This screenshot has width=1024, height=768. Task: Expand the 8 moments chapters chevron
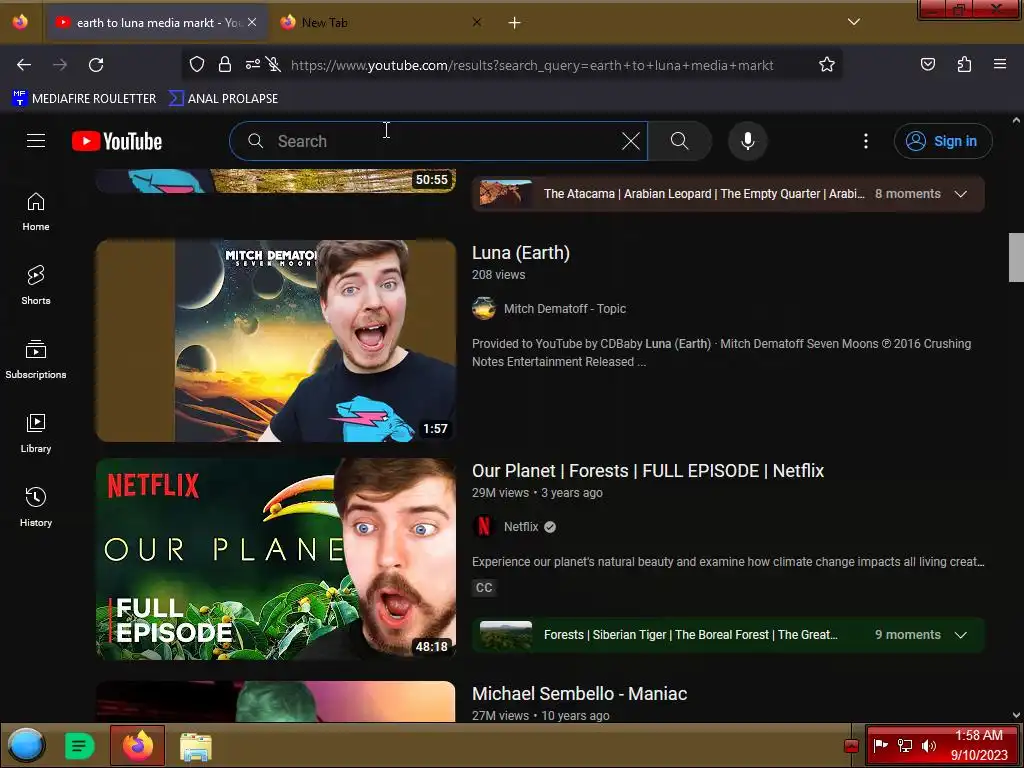961,194
